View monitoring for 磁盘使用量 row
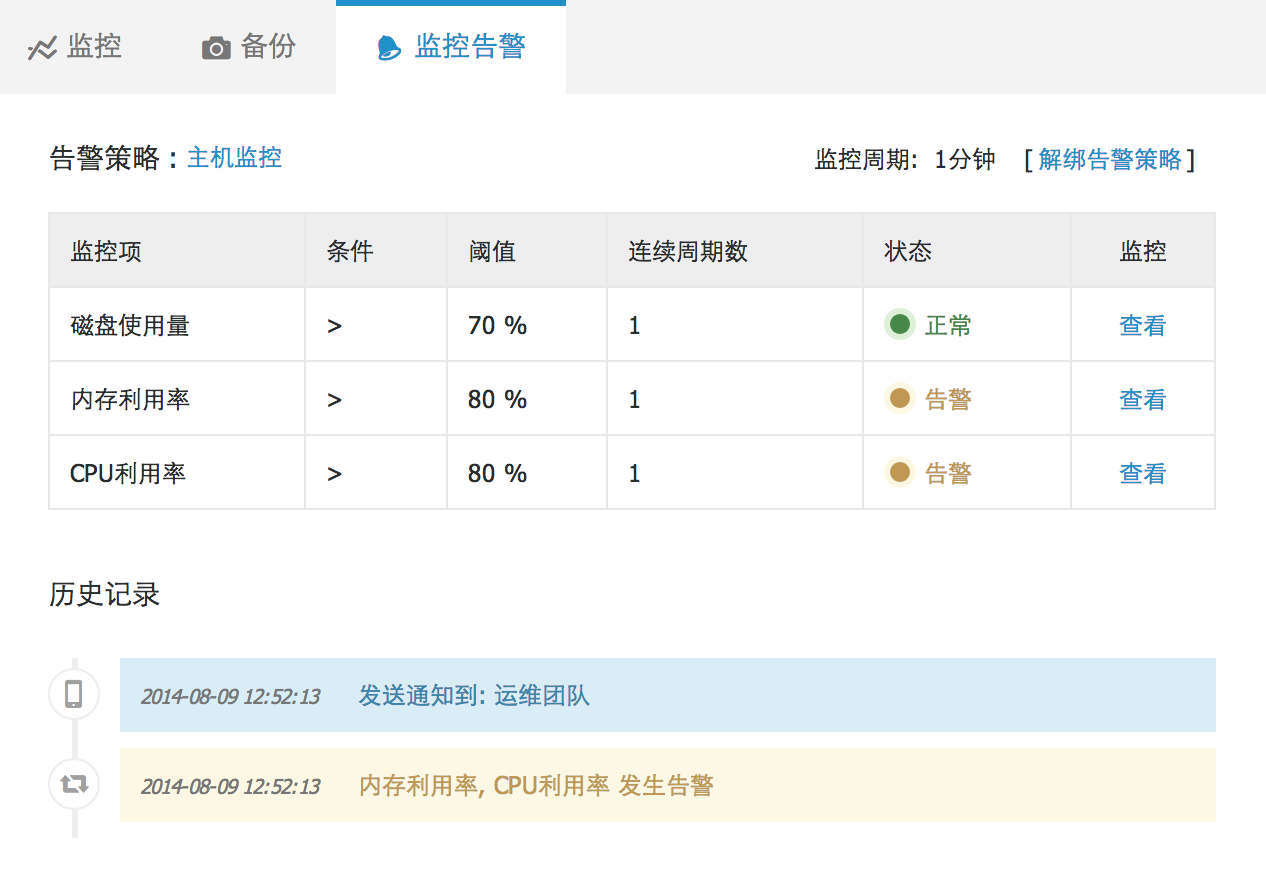The height and width of the screenshot is (876, 1266). (1142, 326)
